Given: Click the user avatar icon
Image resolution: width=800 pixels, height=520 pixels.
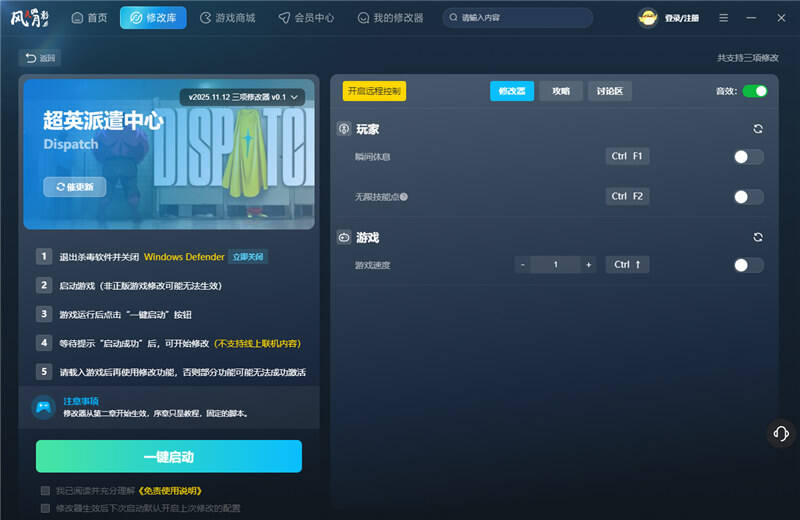Looking at the screenshot, I should [x=648, y=18].
